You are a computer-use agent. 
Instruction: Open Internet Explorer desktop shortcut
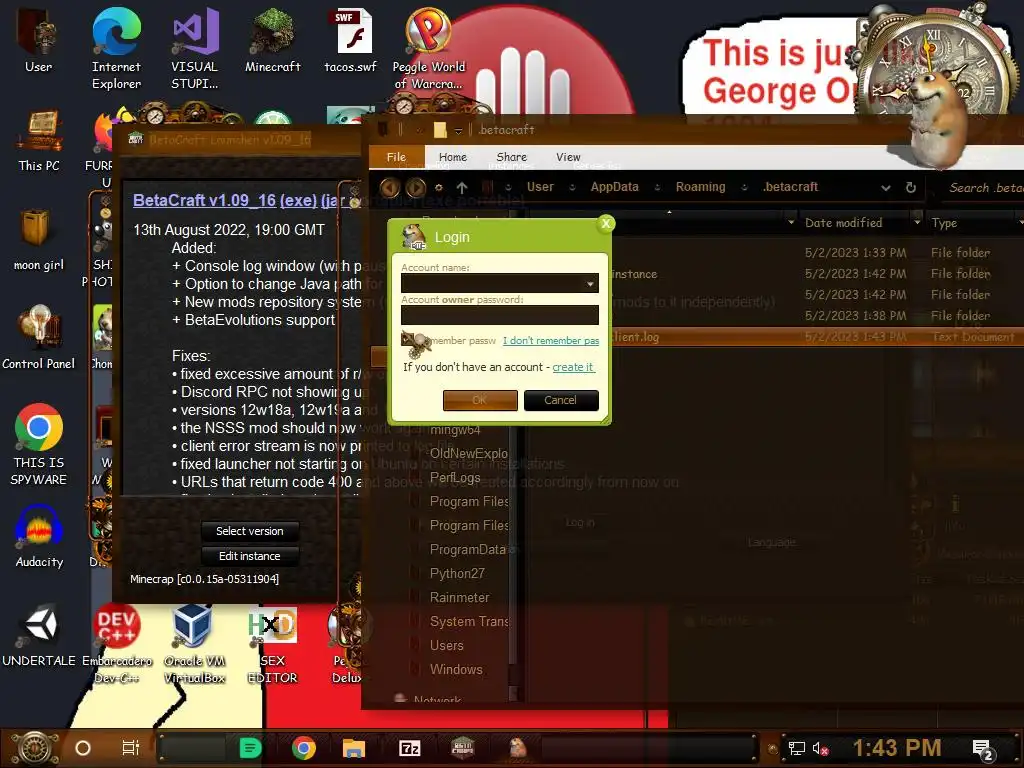tap(116, 48)
